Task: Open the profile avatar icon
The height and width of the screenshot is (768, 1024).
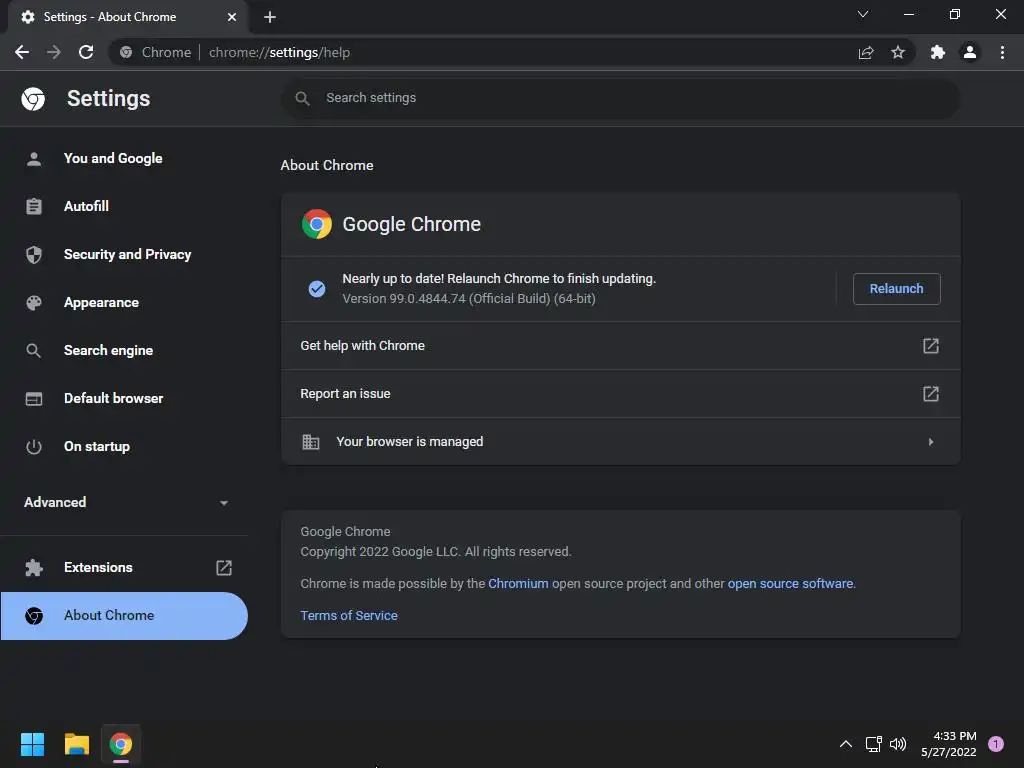Action: (970, 52)
